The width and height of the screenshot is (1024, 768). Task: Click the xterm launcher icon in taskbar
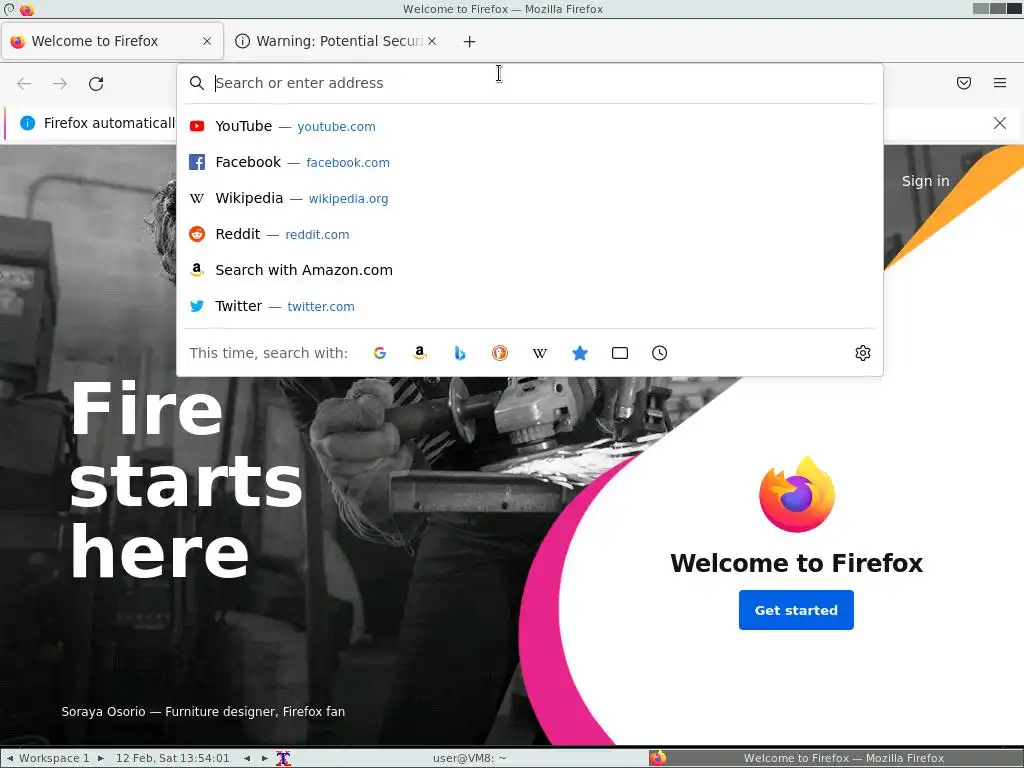[283, 758]
